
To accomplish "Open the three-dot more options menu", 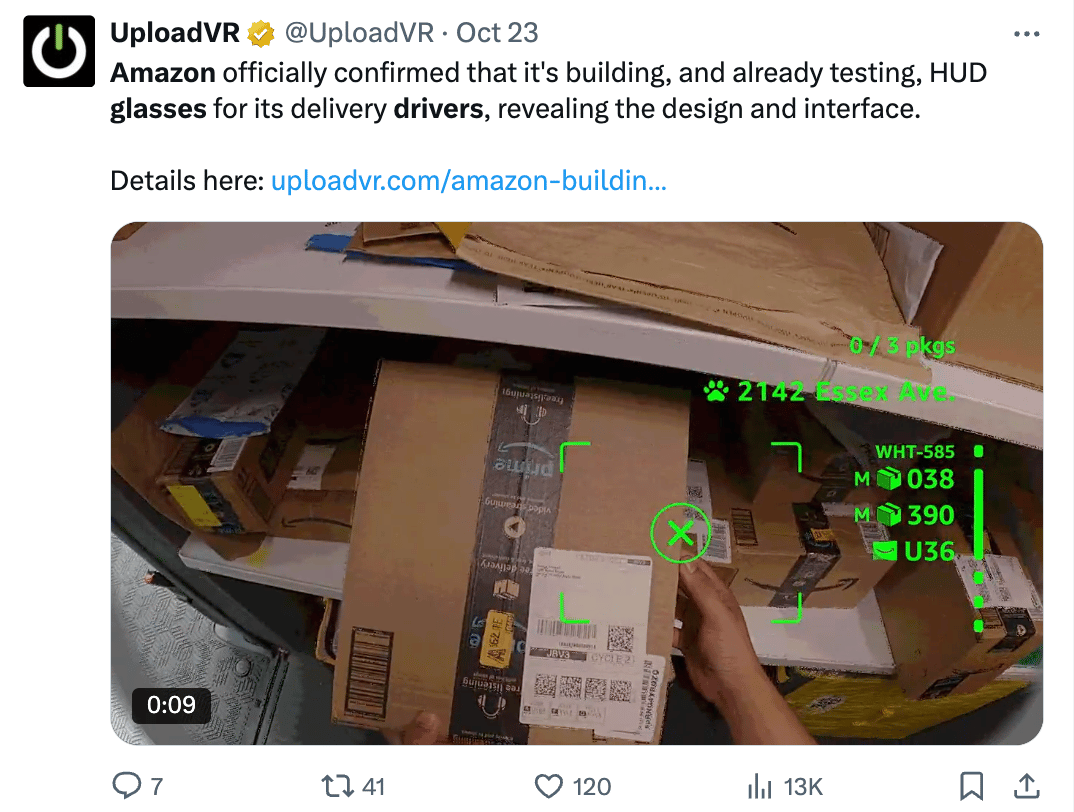I will pyautogui.click(x=1026, y=34).
